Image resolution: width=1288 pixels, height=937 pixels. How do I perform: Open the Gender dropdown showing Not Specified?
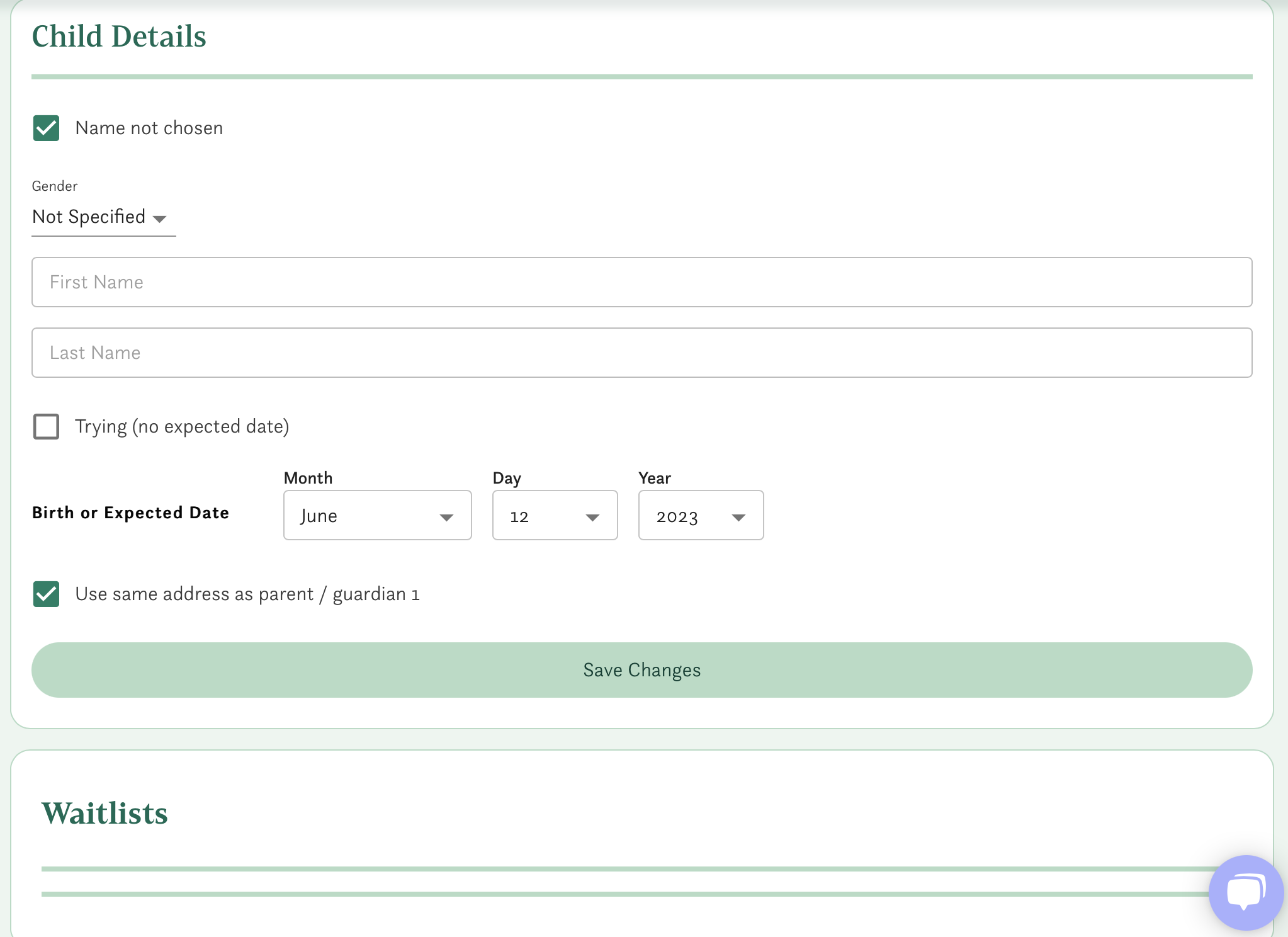coord(104,217)
